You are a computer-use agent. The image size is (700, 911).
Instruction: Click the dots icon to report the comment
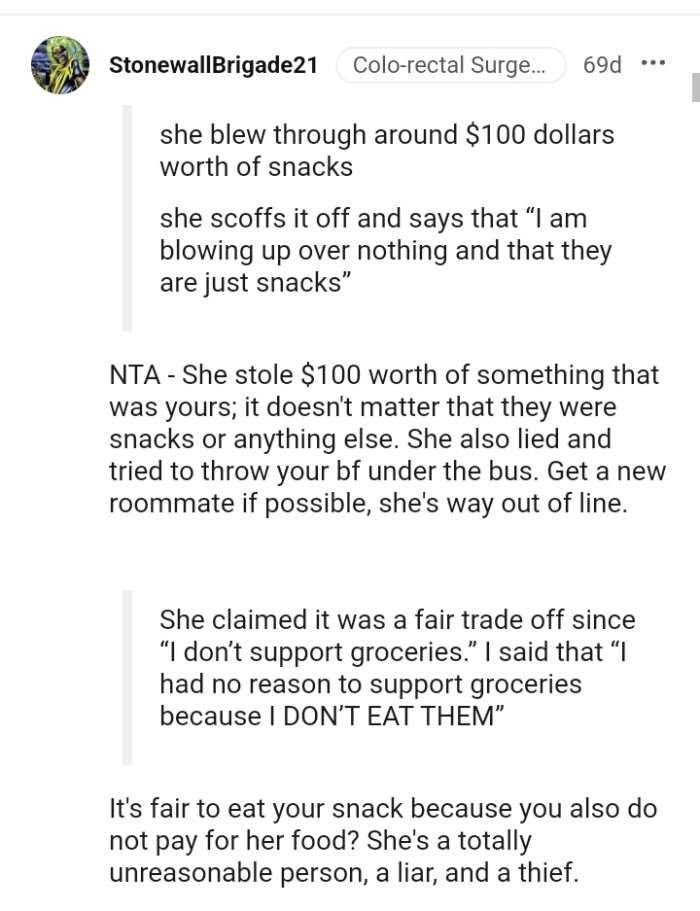coord(655,63)
